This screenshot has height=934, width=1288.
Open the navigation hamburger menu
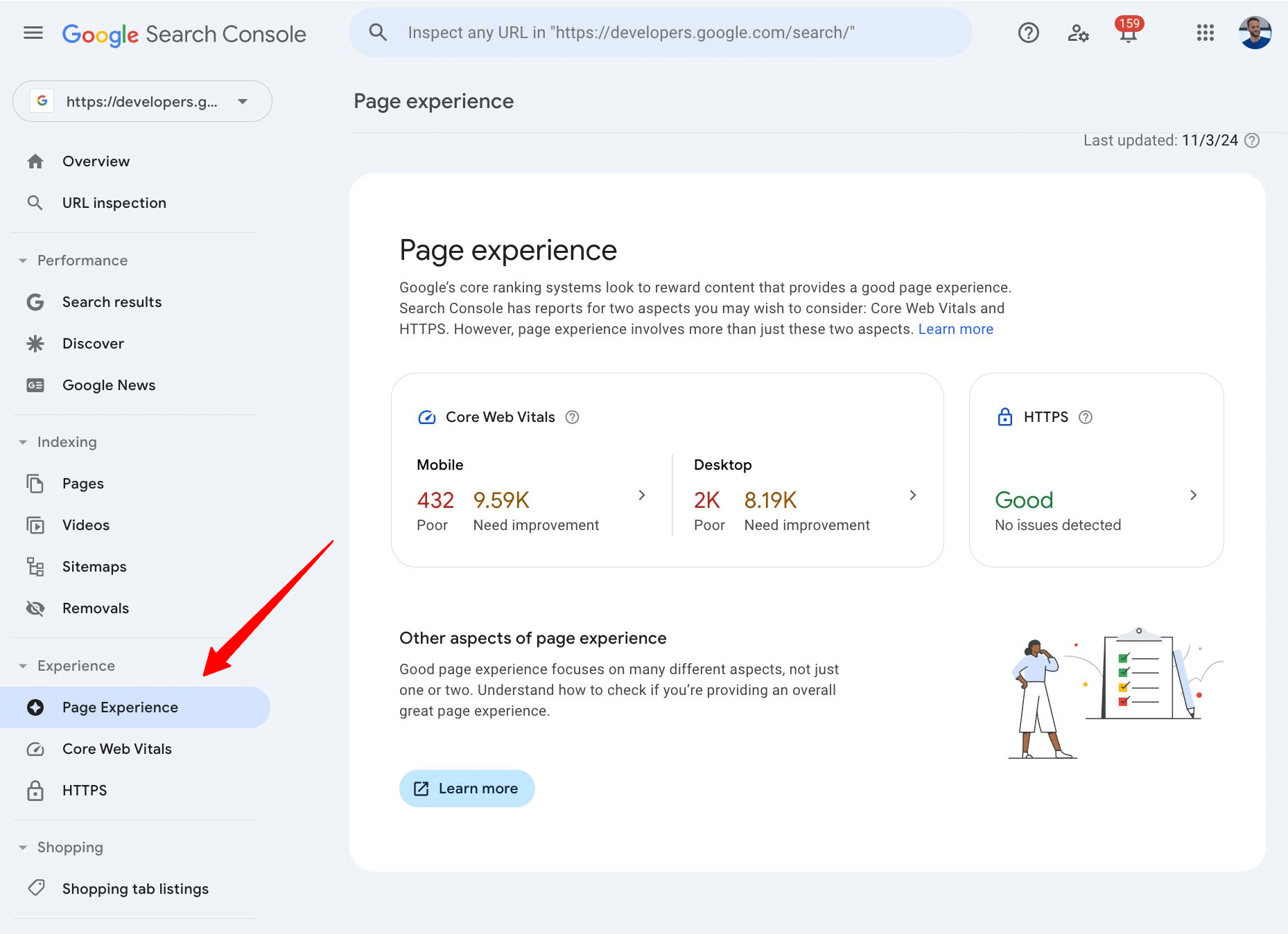(33, 33)
